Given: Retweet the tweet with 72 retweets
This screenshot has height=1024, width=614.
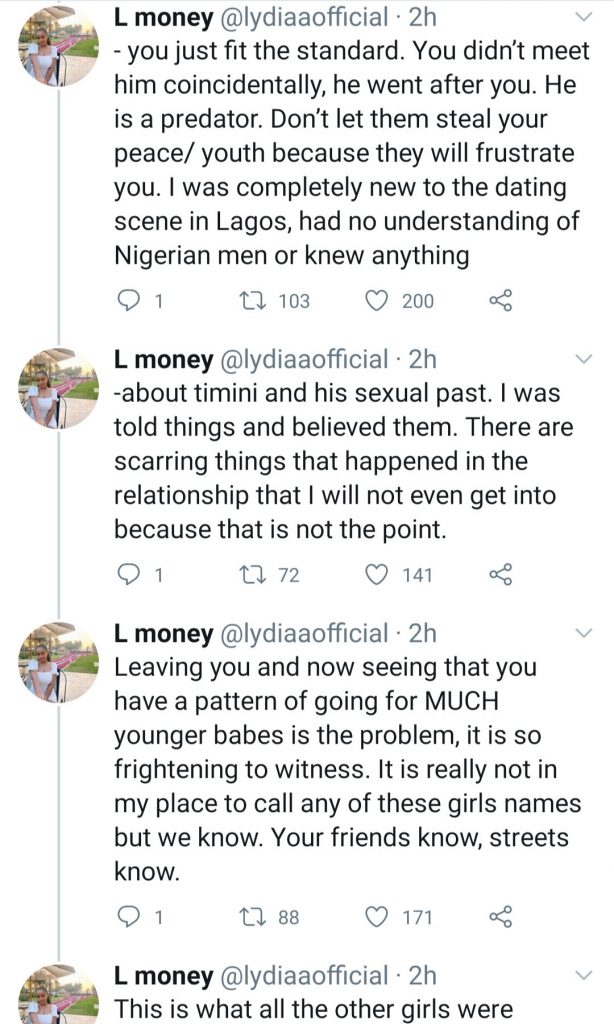Looking at the screenshot, I should 255,574.
